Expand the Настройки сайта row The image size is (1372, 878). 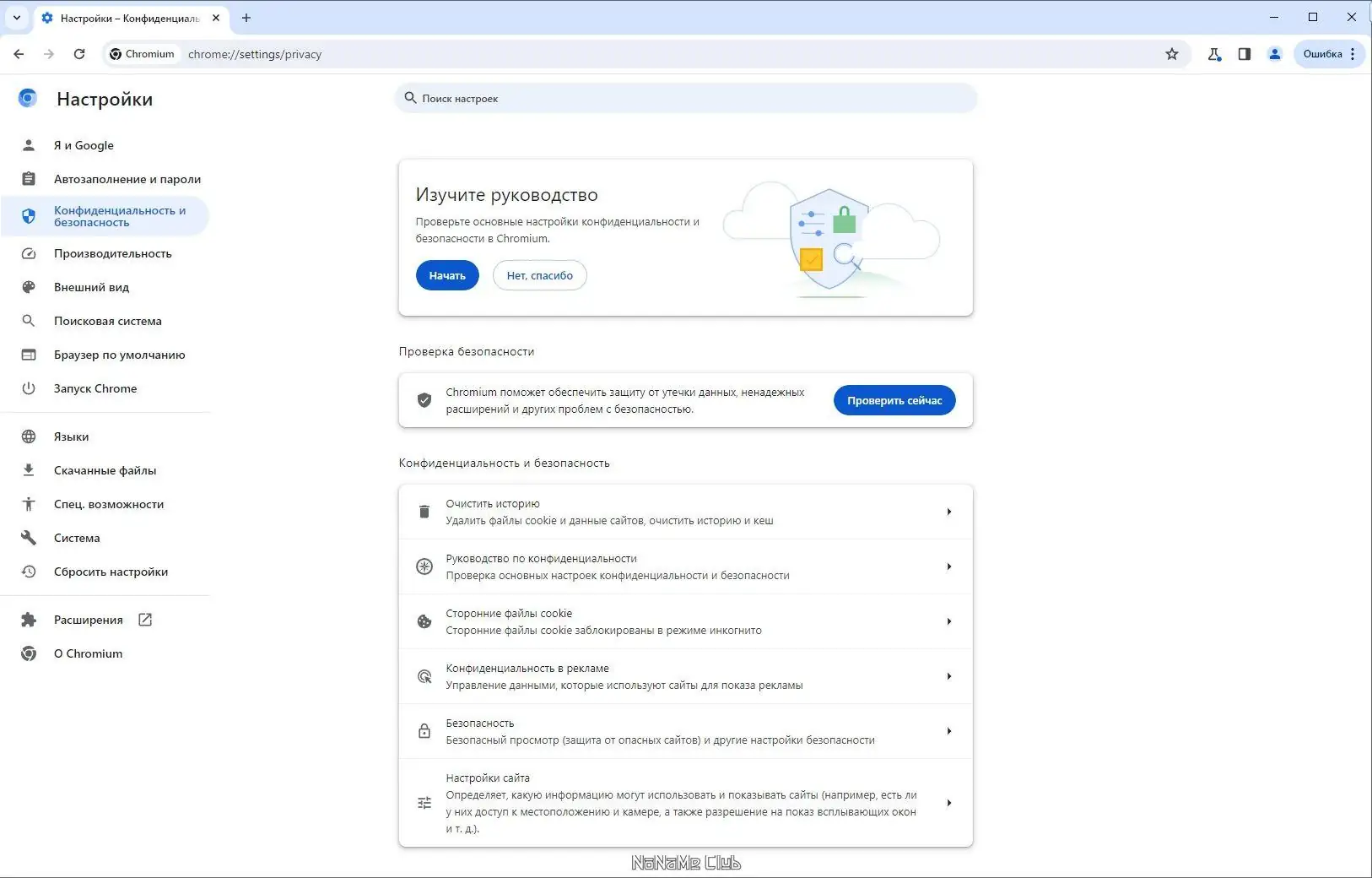[x=949, y=803]
